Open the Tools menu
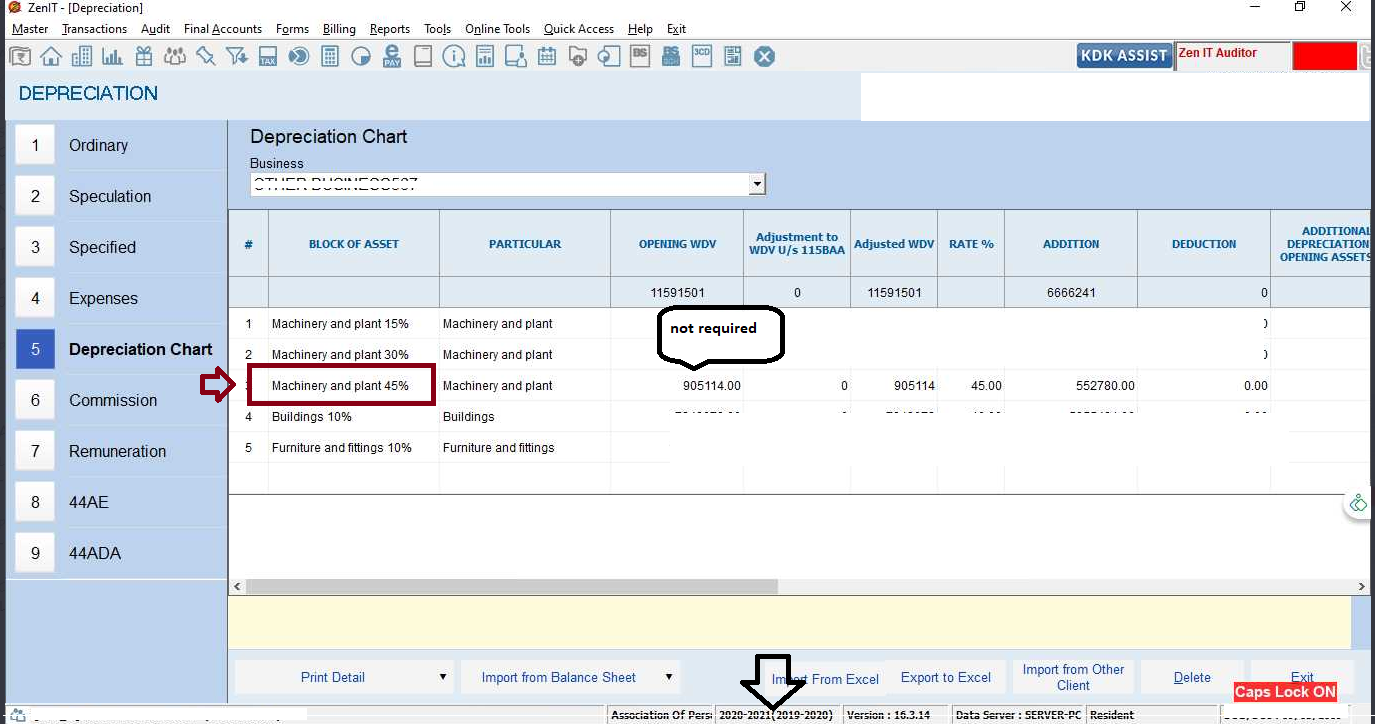 click(x=437, y=29)
